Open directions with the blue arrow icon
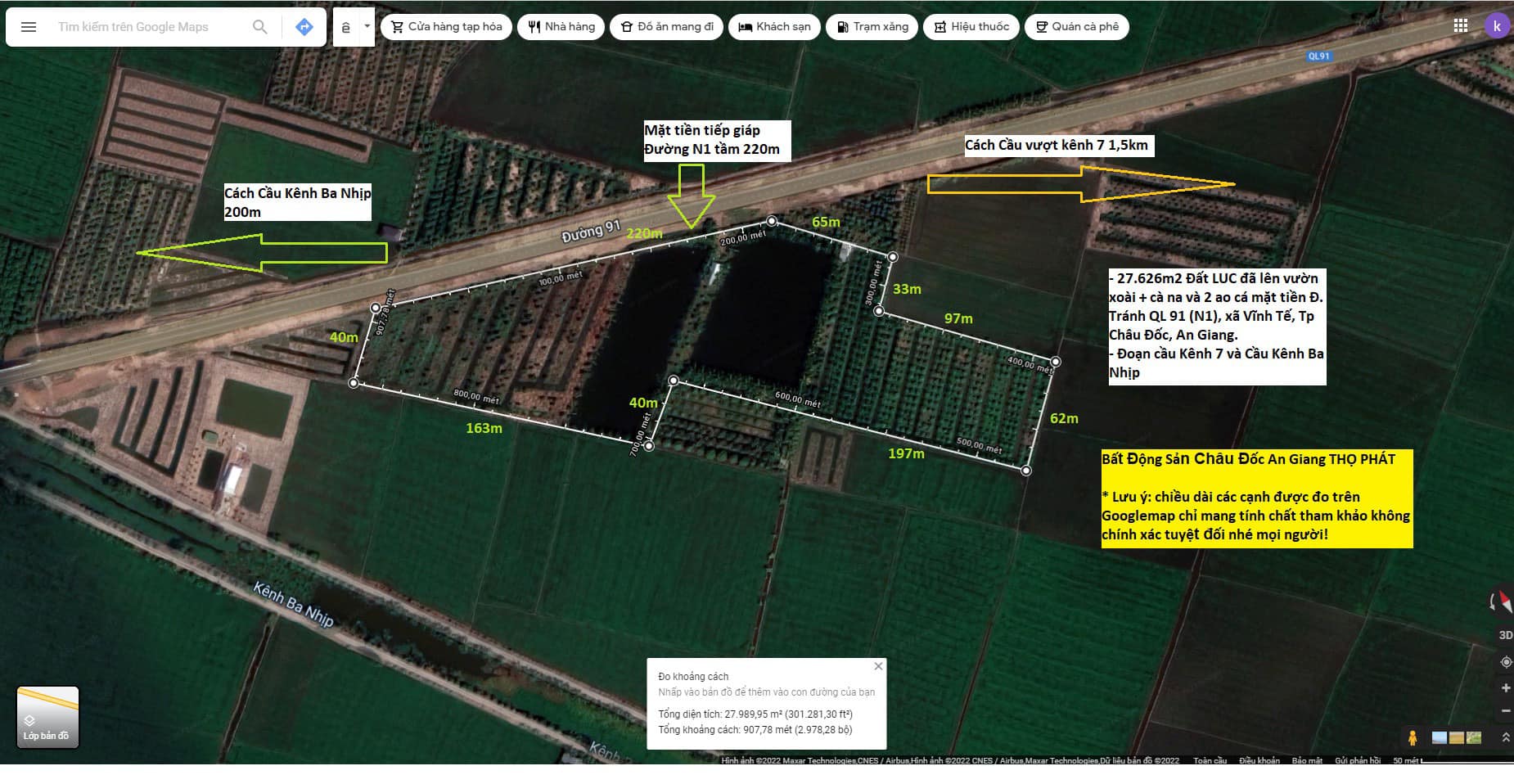 (x=304, y=27)
